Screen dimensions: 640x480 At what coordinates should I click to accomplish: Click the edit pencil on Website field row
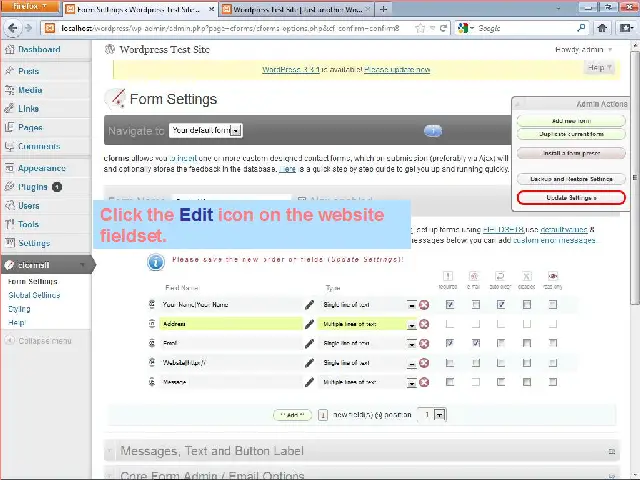(309, 362)
